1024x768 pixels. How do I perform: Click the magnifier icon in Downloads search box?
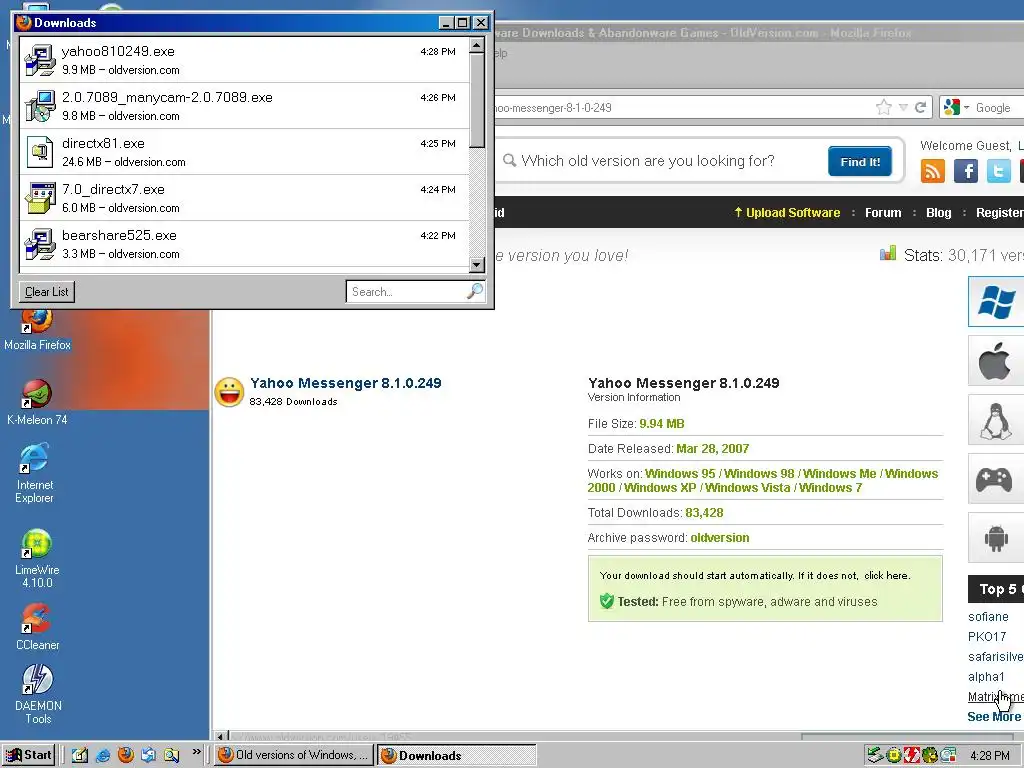(475, 291)
